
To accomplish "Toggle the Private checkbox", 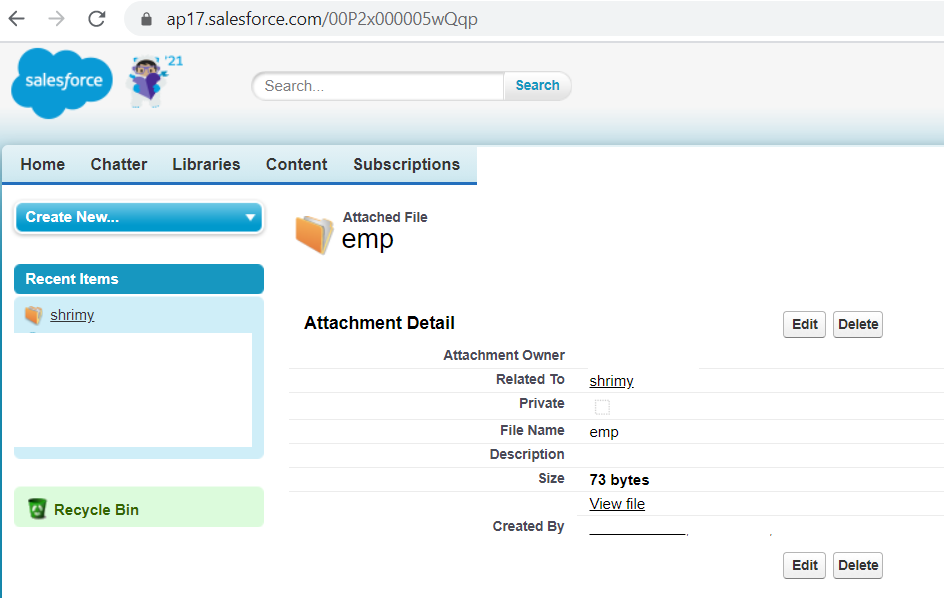I will (602, 406).
